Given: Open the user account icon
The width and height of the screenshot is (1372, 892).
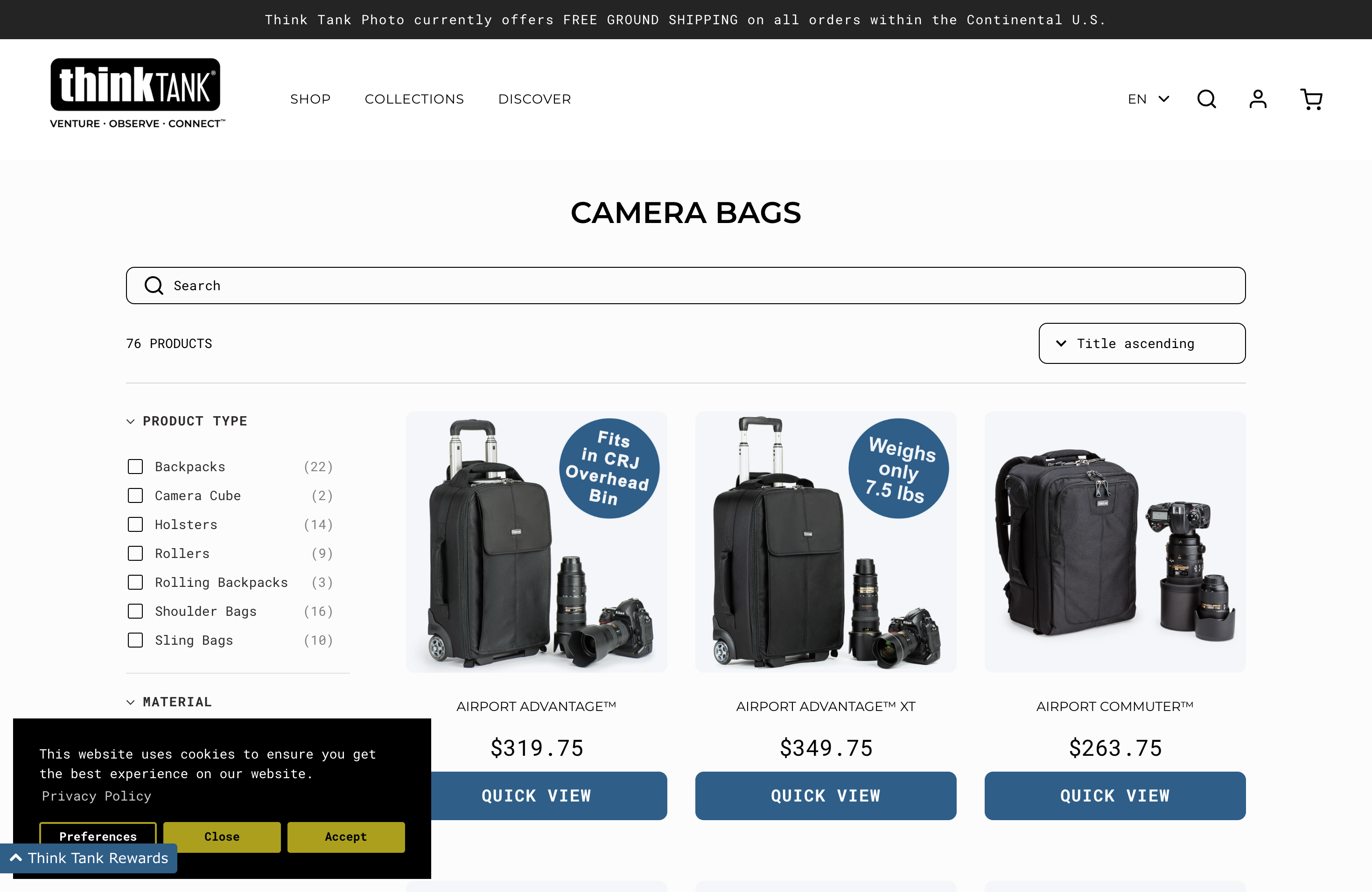Looking at the screenshot, I should 1258,99.
